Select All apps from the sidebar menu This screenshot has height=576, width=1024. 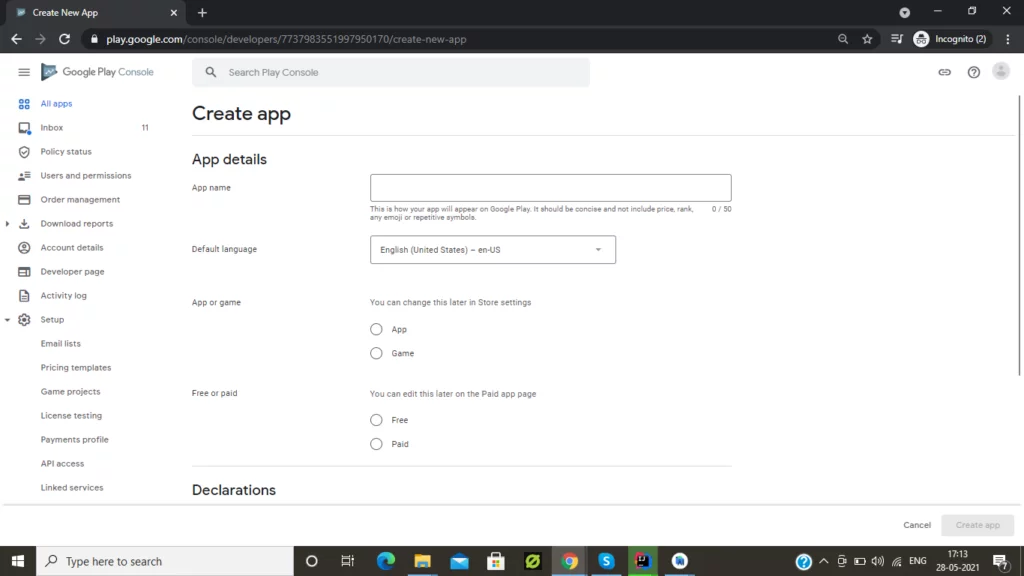click(x=55, y=103)
